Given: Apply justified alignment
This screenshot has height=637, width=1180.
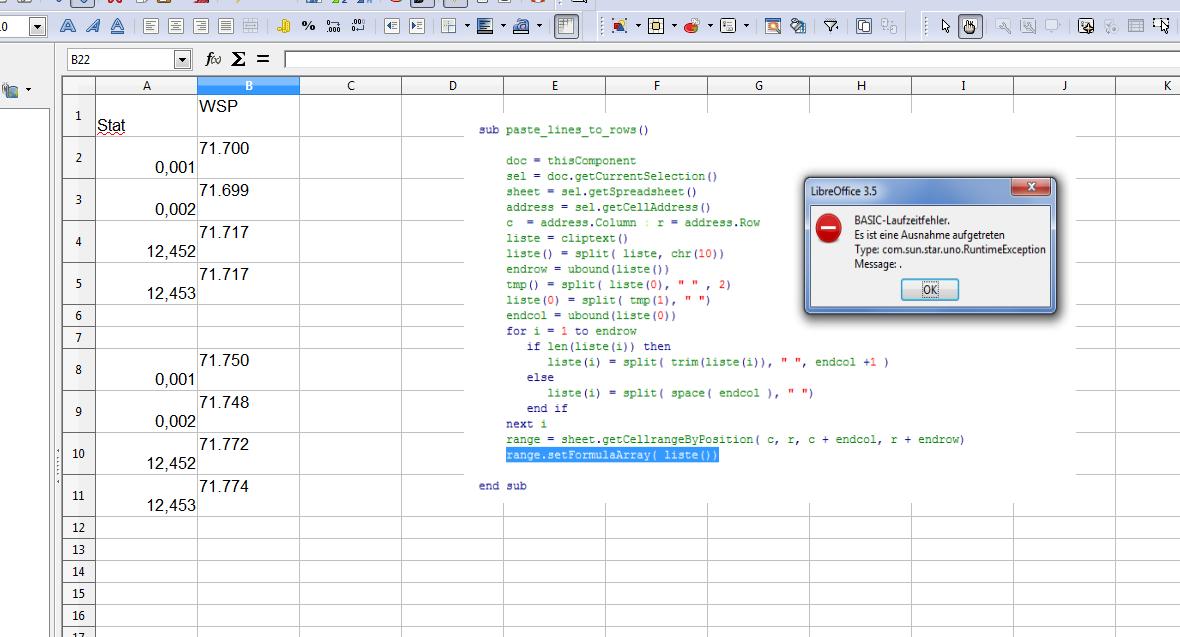Looking at the screenshot, I should [x=225, y=26].
